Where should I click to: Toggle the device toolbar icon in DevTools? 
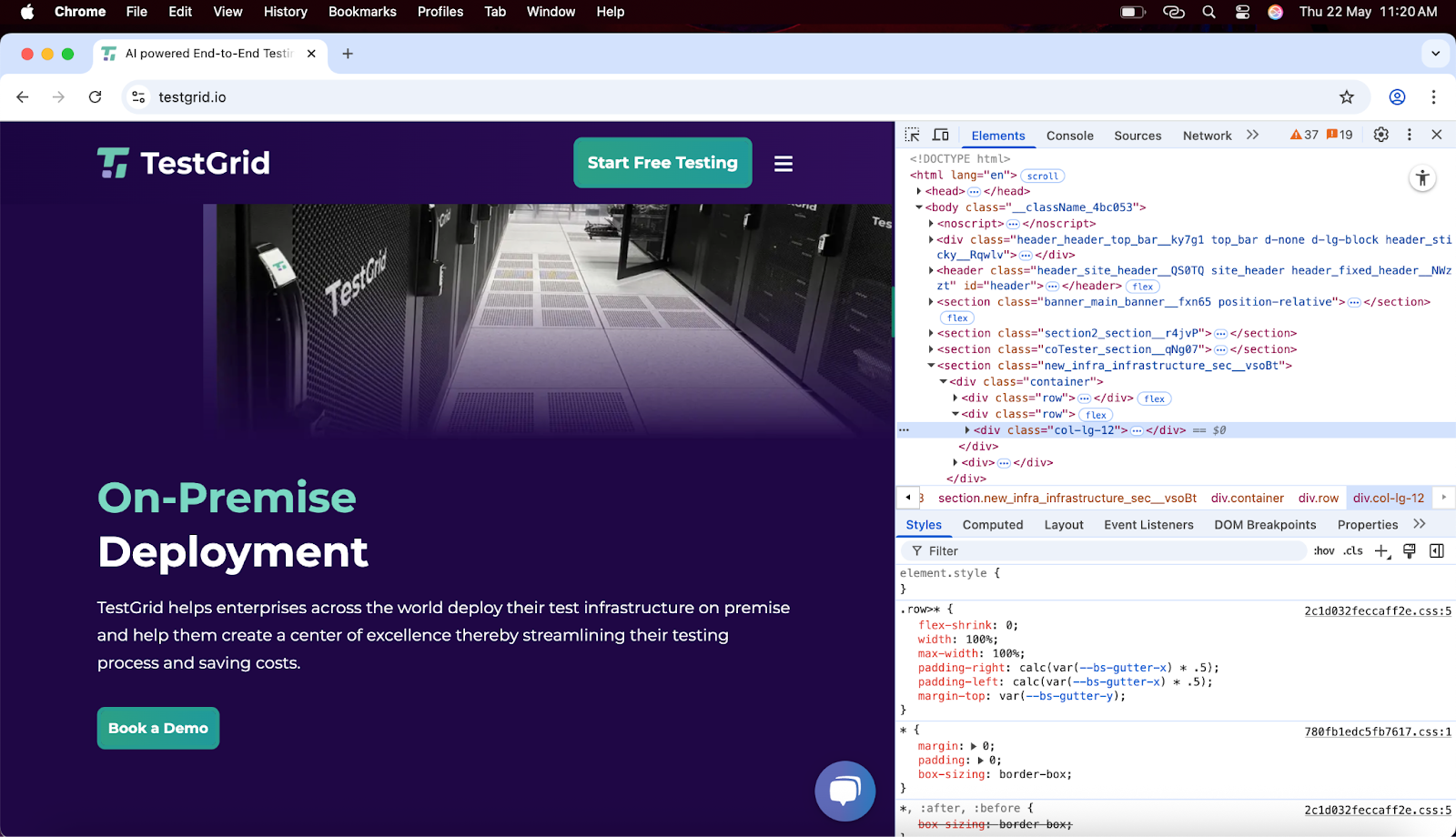click(941, 135)
